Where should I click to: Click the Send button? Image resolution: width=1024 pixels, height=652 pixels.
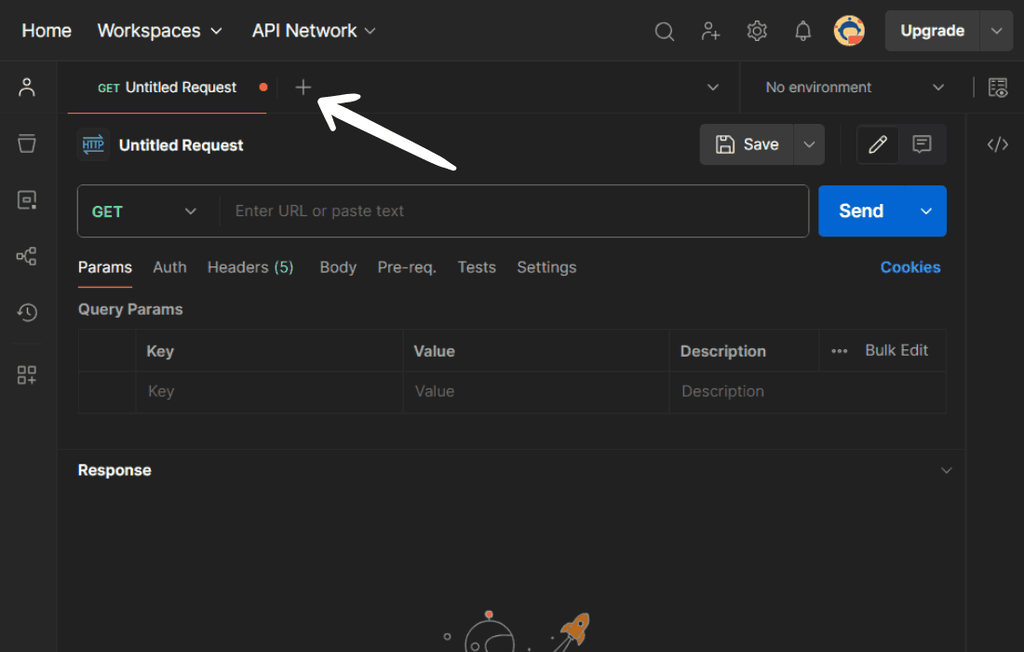[862, 211]
